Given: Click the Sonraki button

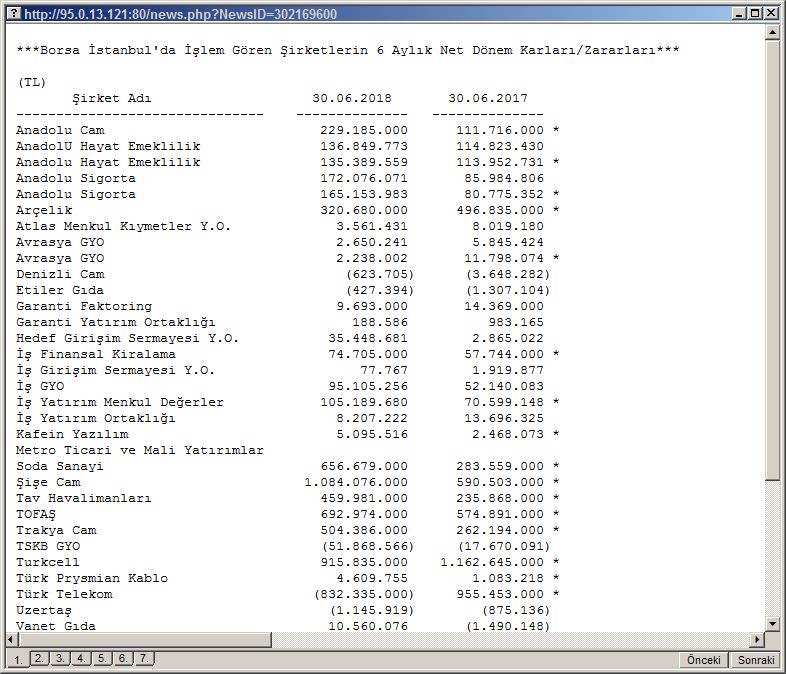Looking at the screenshot, I should click(x=755, y=660).
